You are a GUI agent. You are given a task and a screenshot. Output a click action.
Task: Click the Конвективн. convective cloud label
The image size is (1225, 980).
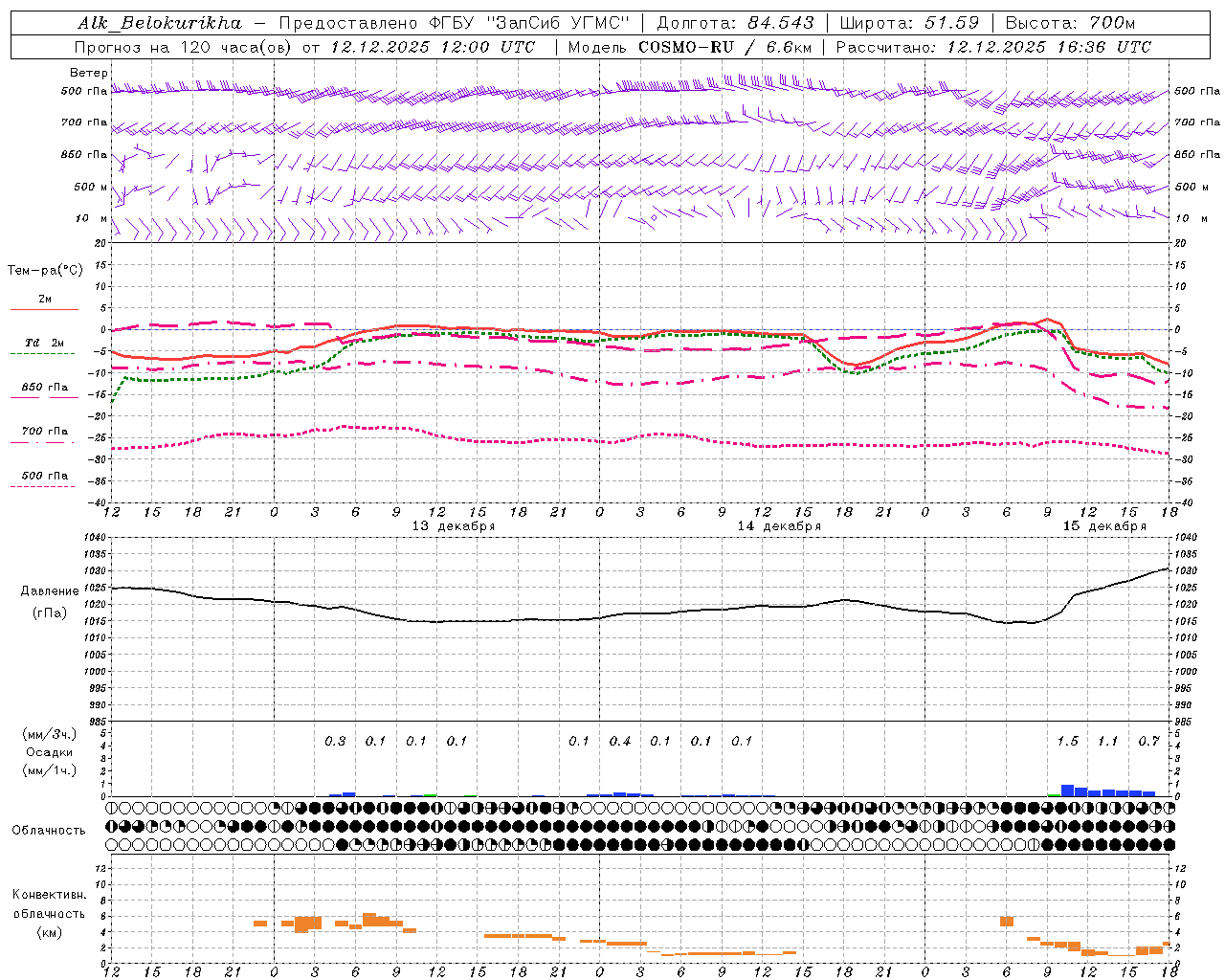pyautogui.click(x=50, y=895)
